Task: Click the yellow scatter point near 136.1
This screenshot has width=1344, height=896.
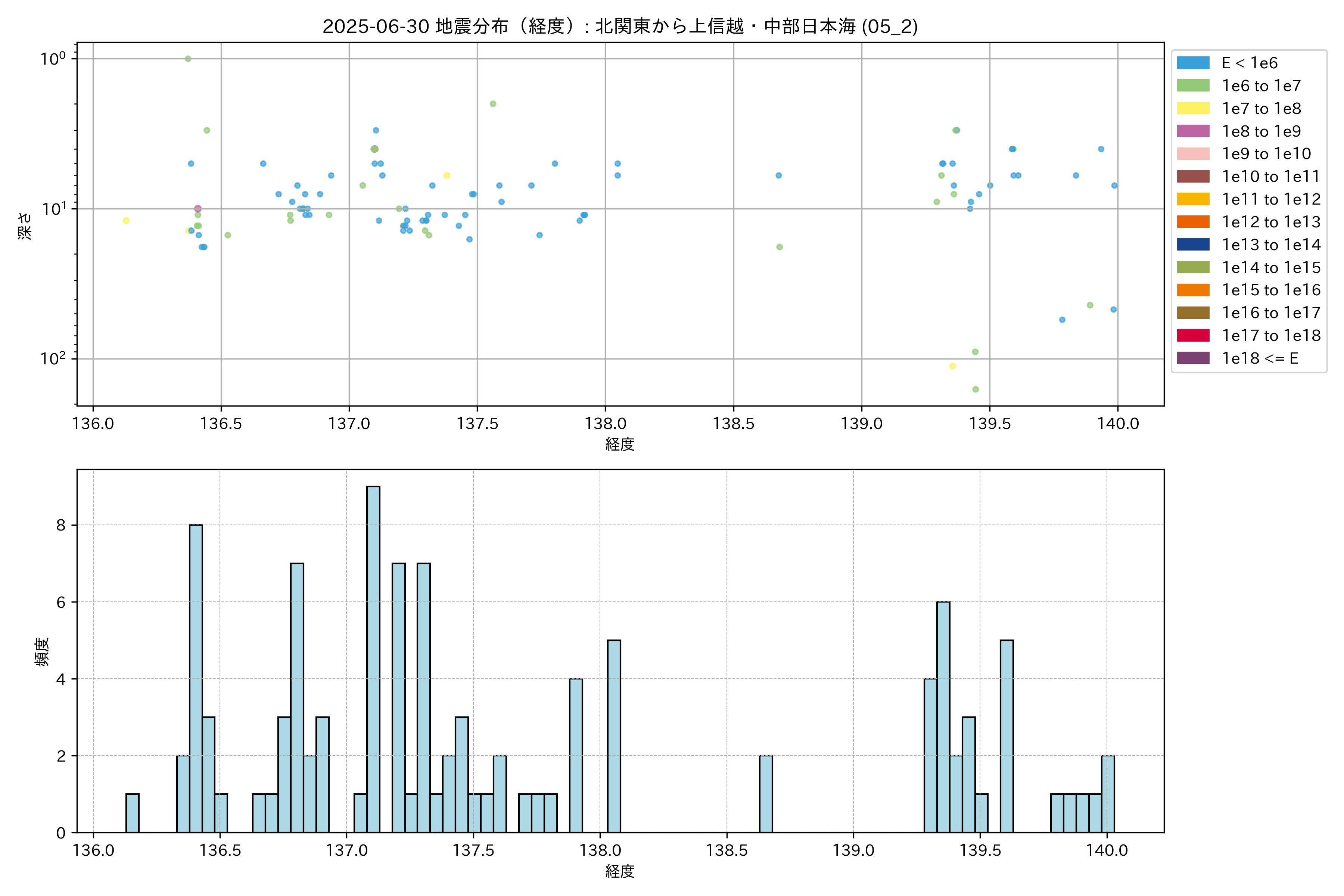Action: tap(126, 221)
